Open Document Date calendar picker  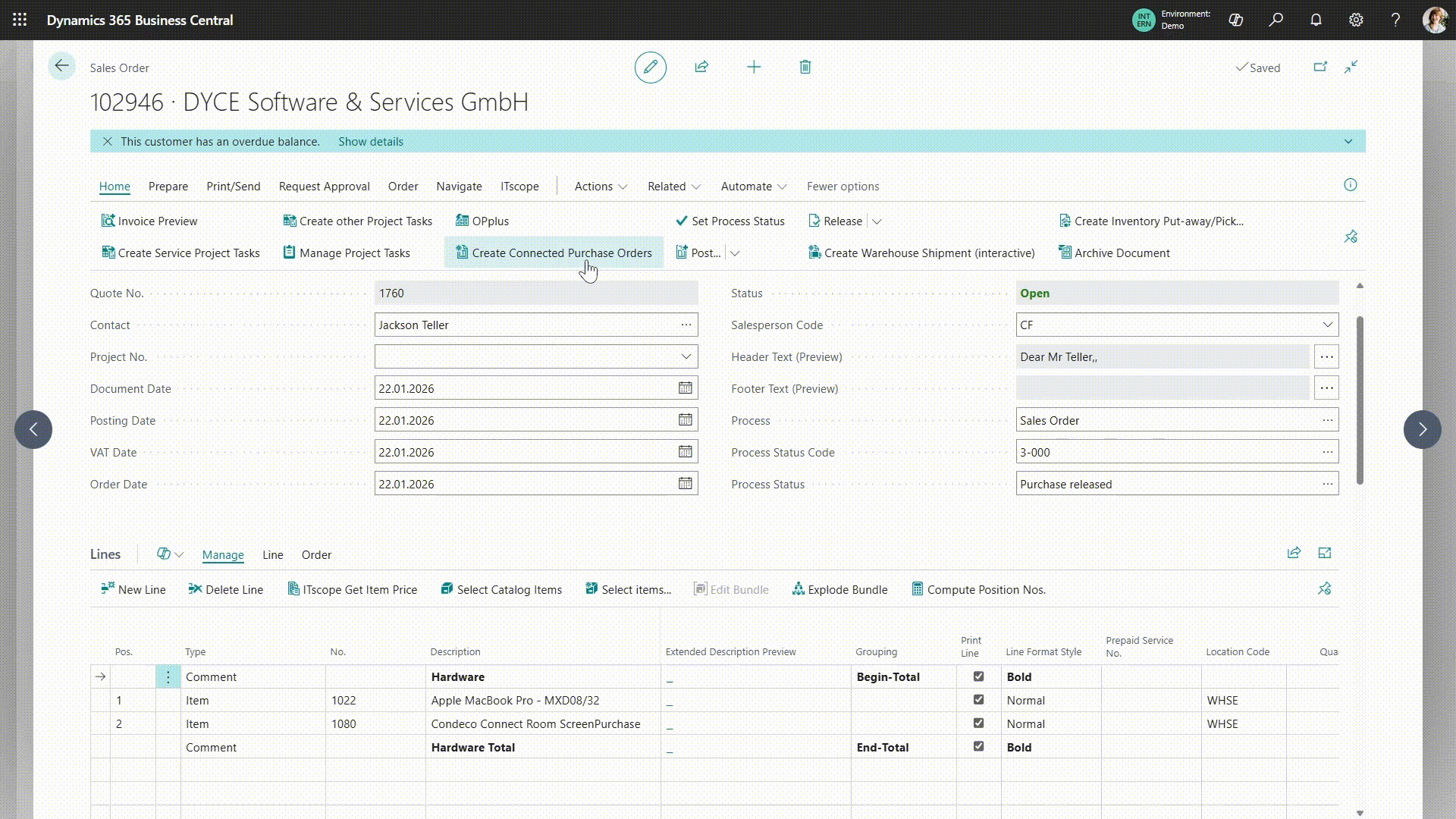point(685,388)
